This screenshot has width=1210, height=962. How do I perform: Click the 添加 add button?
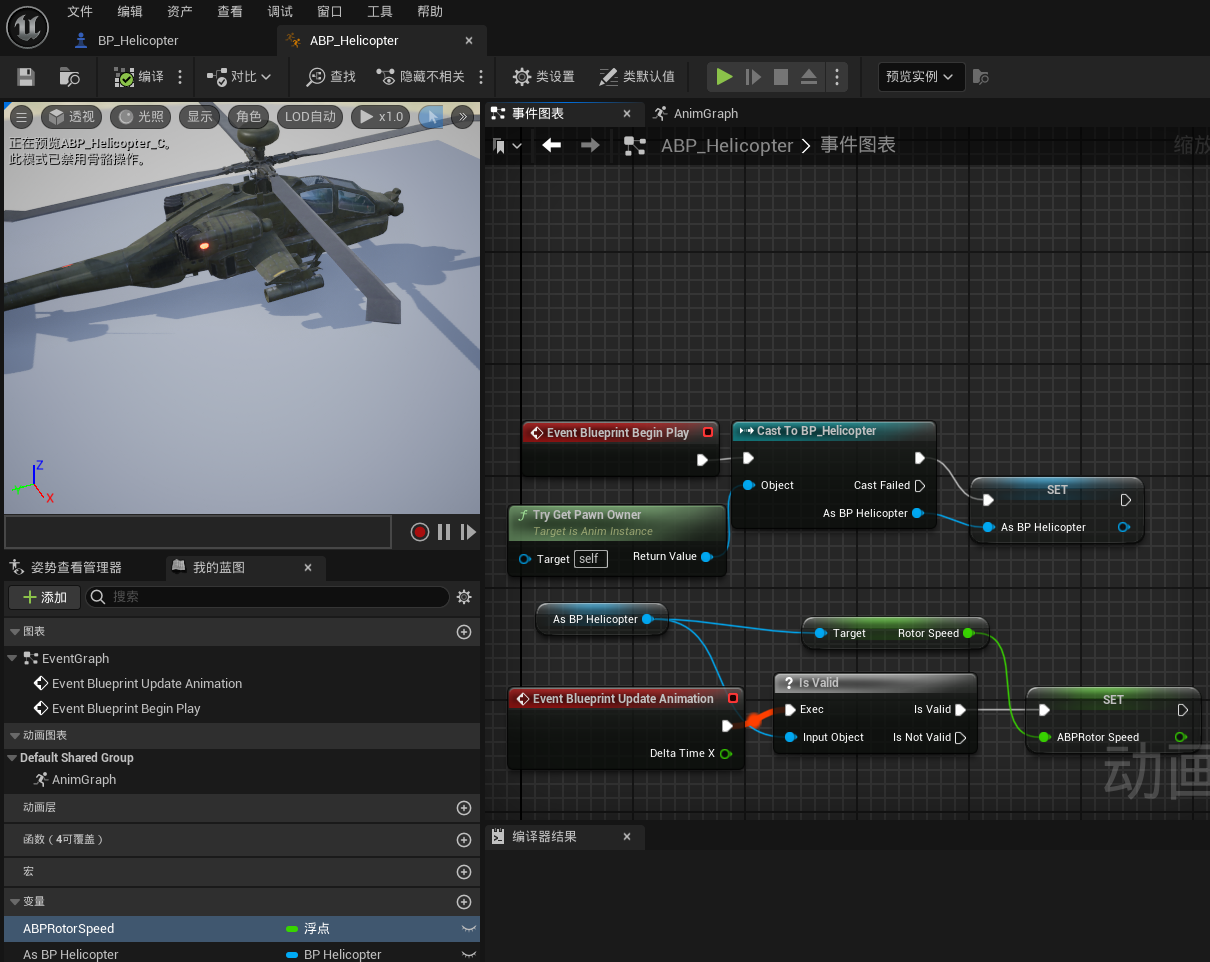tap(45, 597)
